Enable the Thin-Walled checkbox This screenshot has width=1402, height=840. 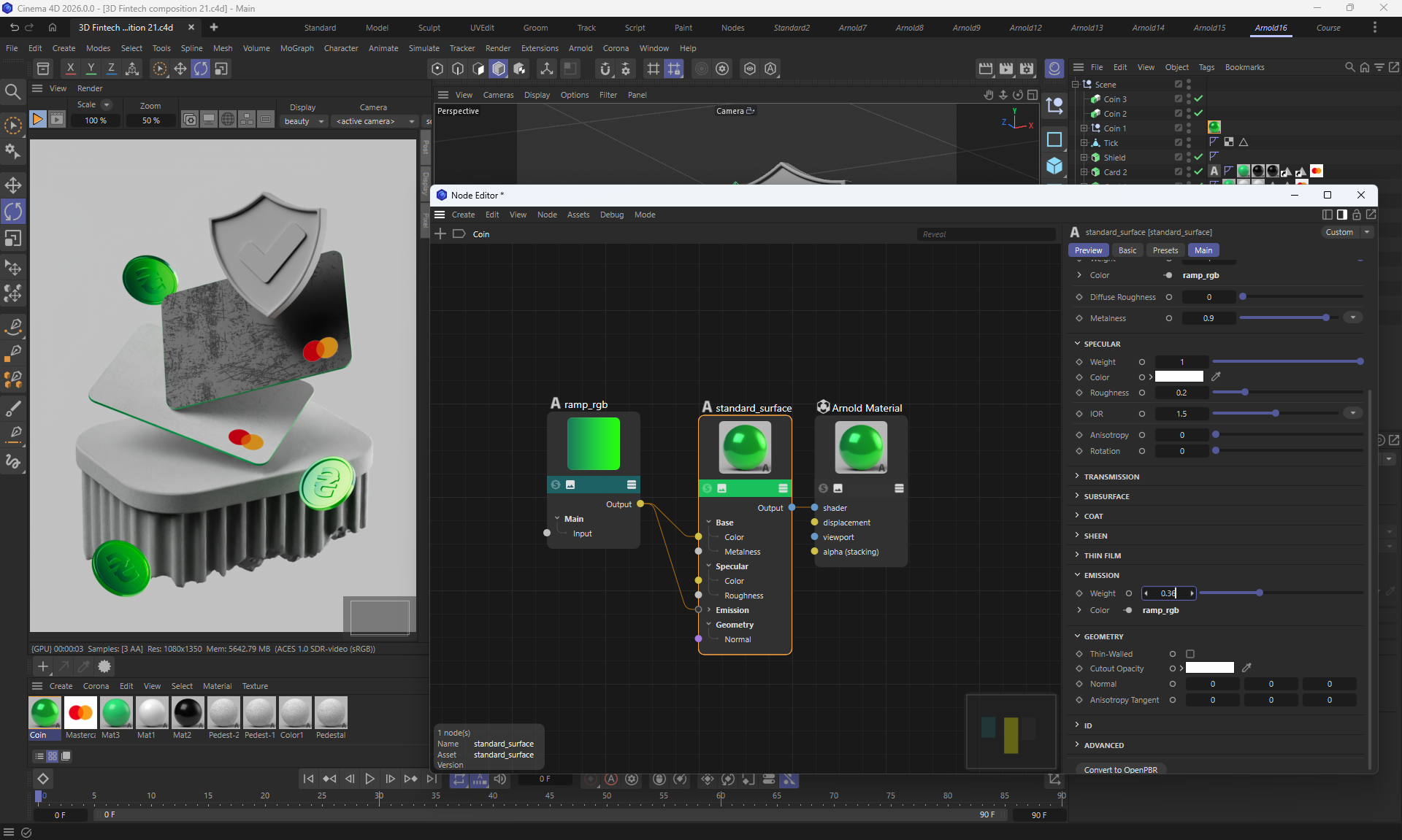coord(1190,654)
